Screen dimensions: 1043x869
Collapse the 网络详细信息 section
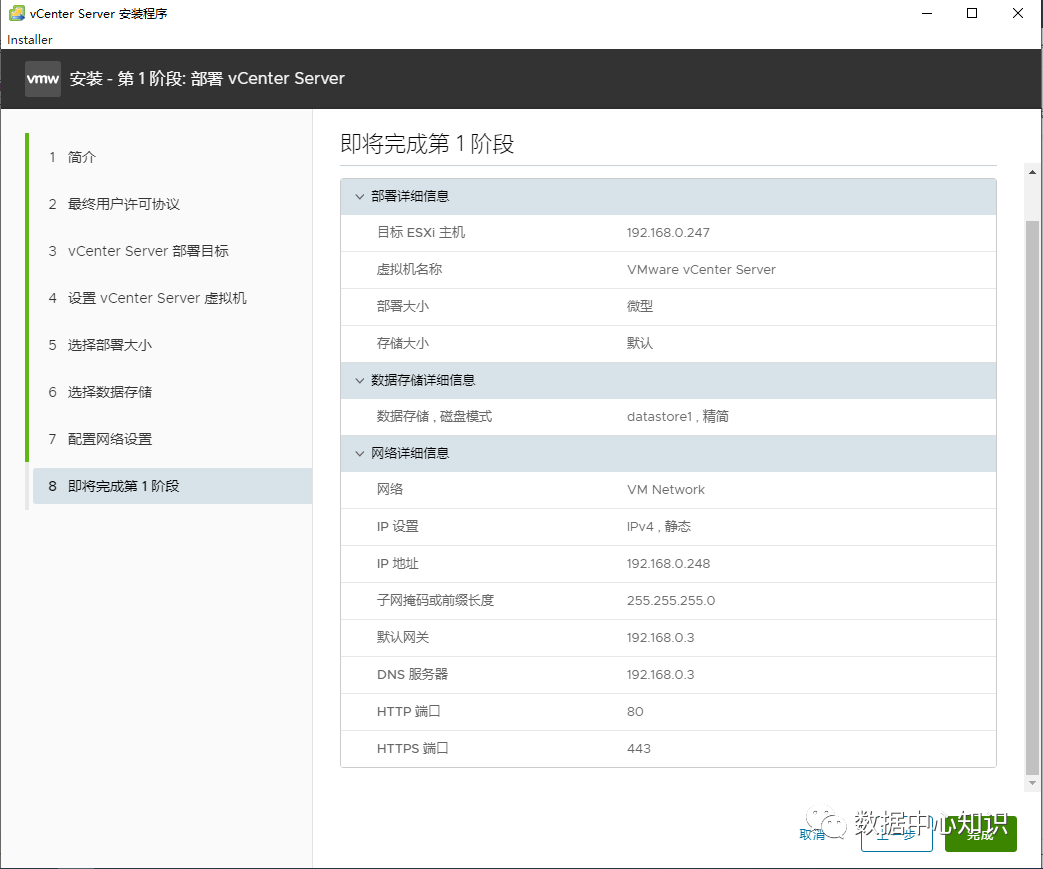pyautogui.click(x=359, y=453)
